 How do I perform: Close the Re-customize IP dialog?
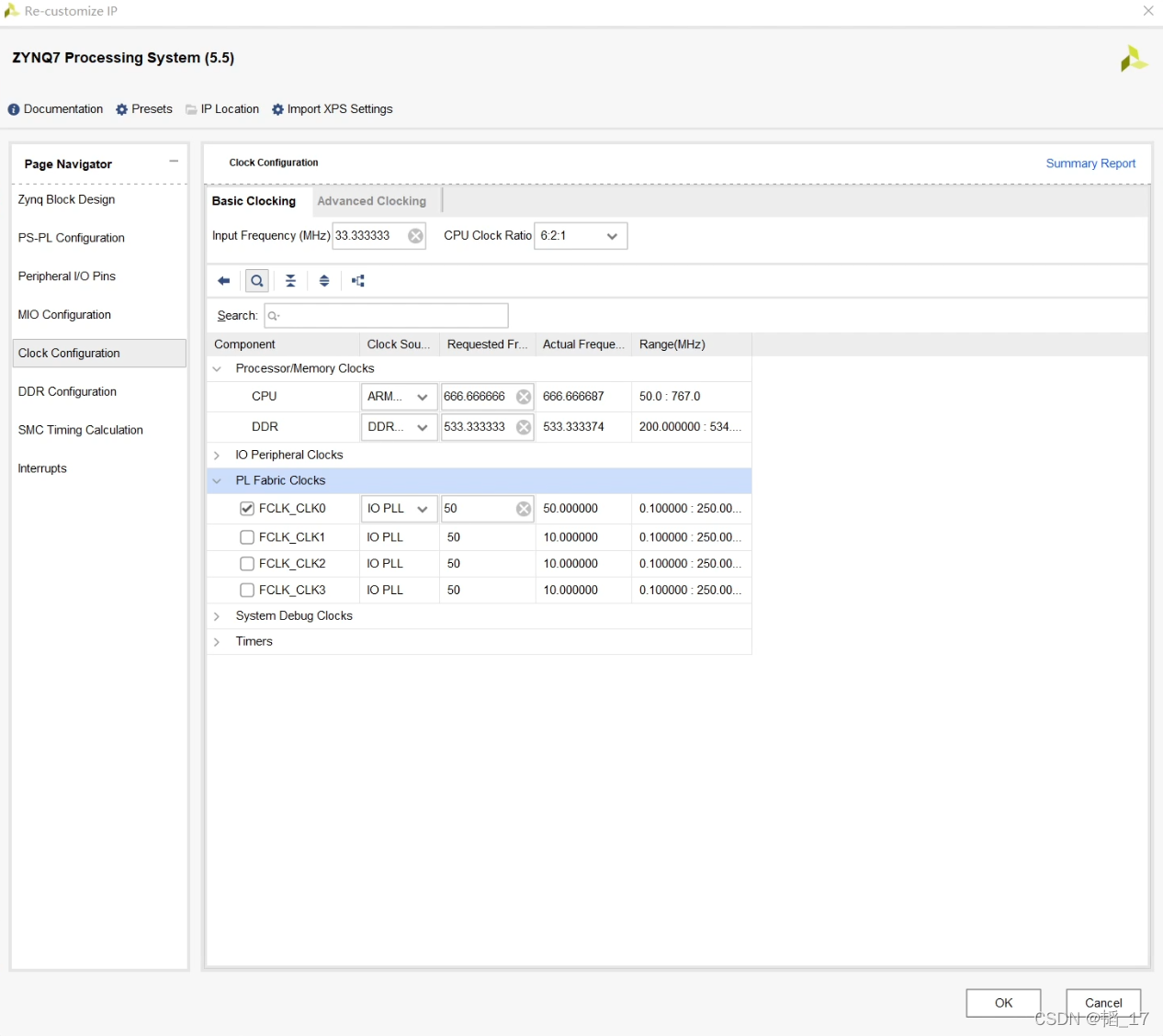tap(1148, 11)
